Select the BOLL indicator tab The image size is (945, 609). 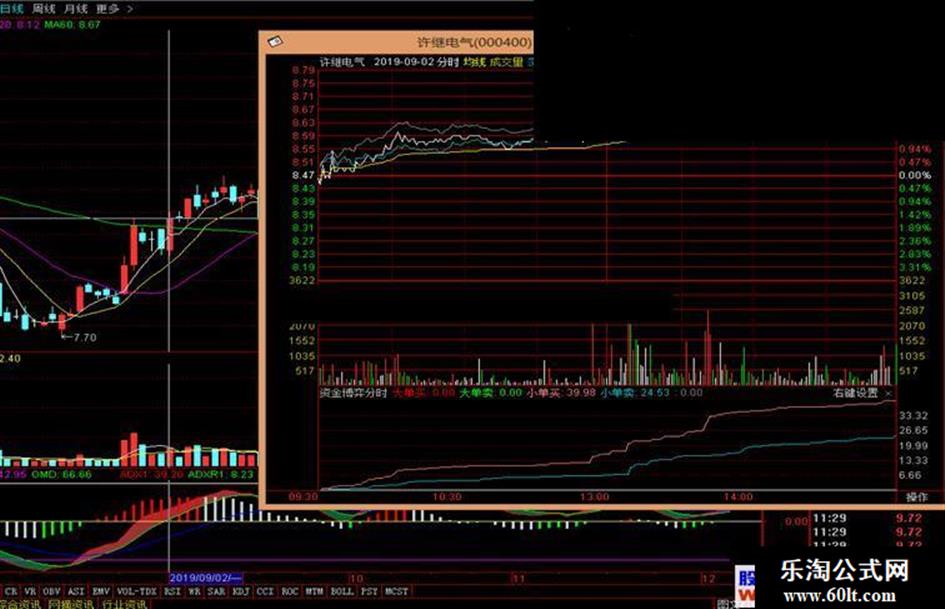pos(342,592)
